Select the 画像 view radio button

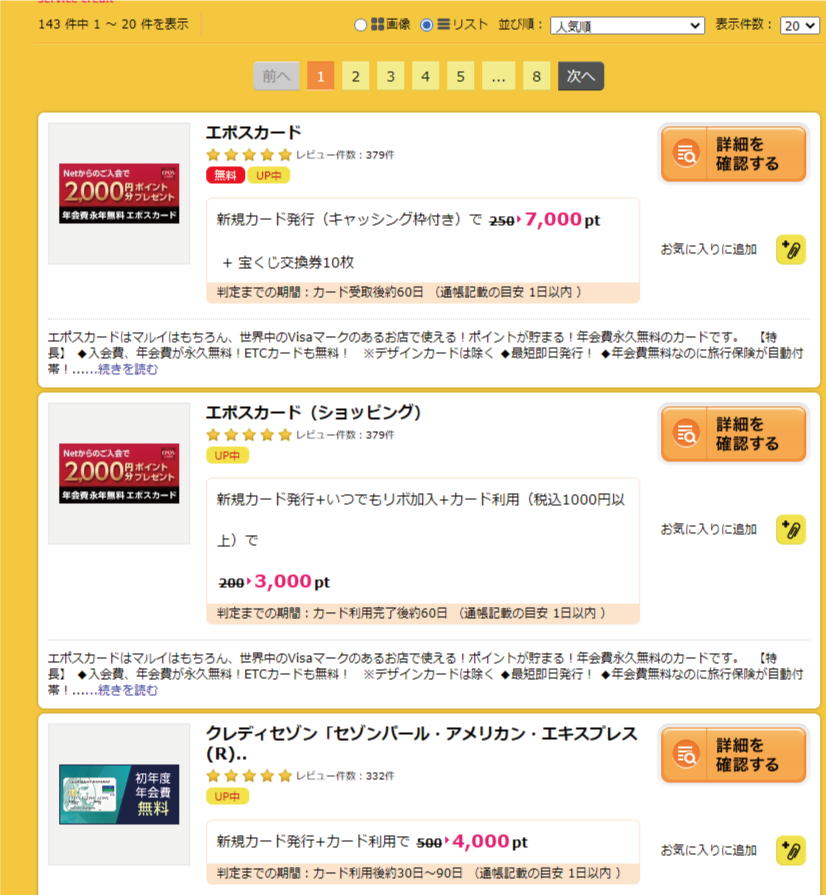[x=360, y=25]
